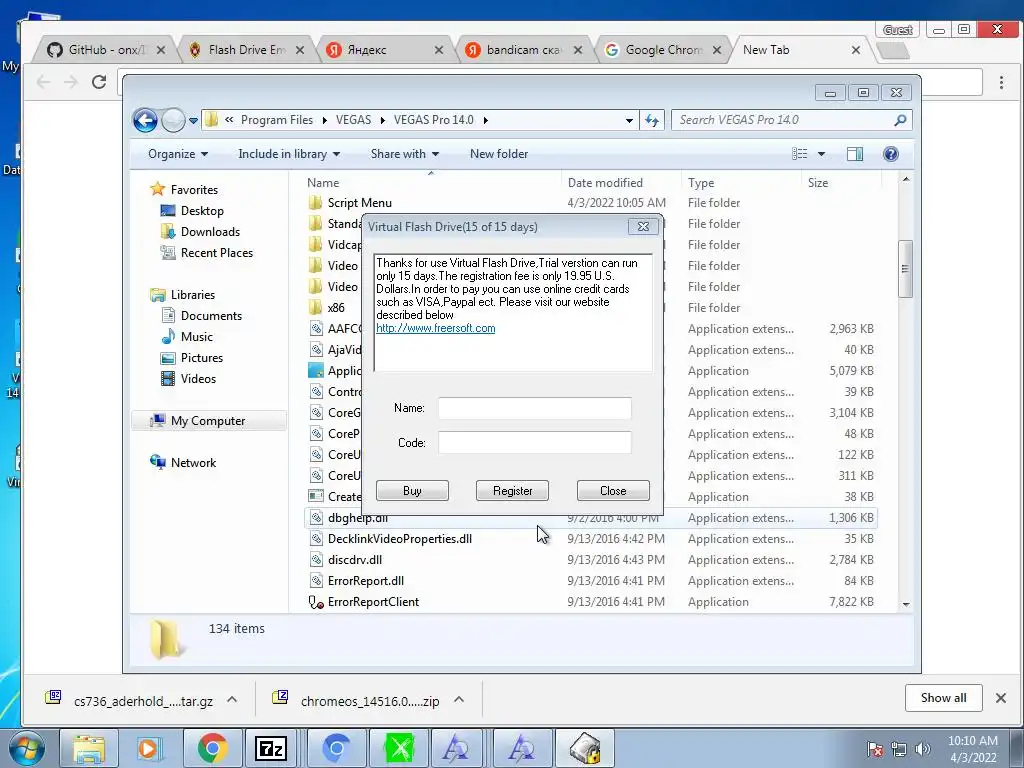Change the view using the view icon
1024x768 pixels.
pyautogui.click(x=799, y=154)
